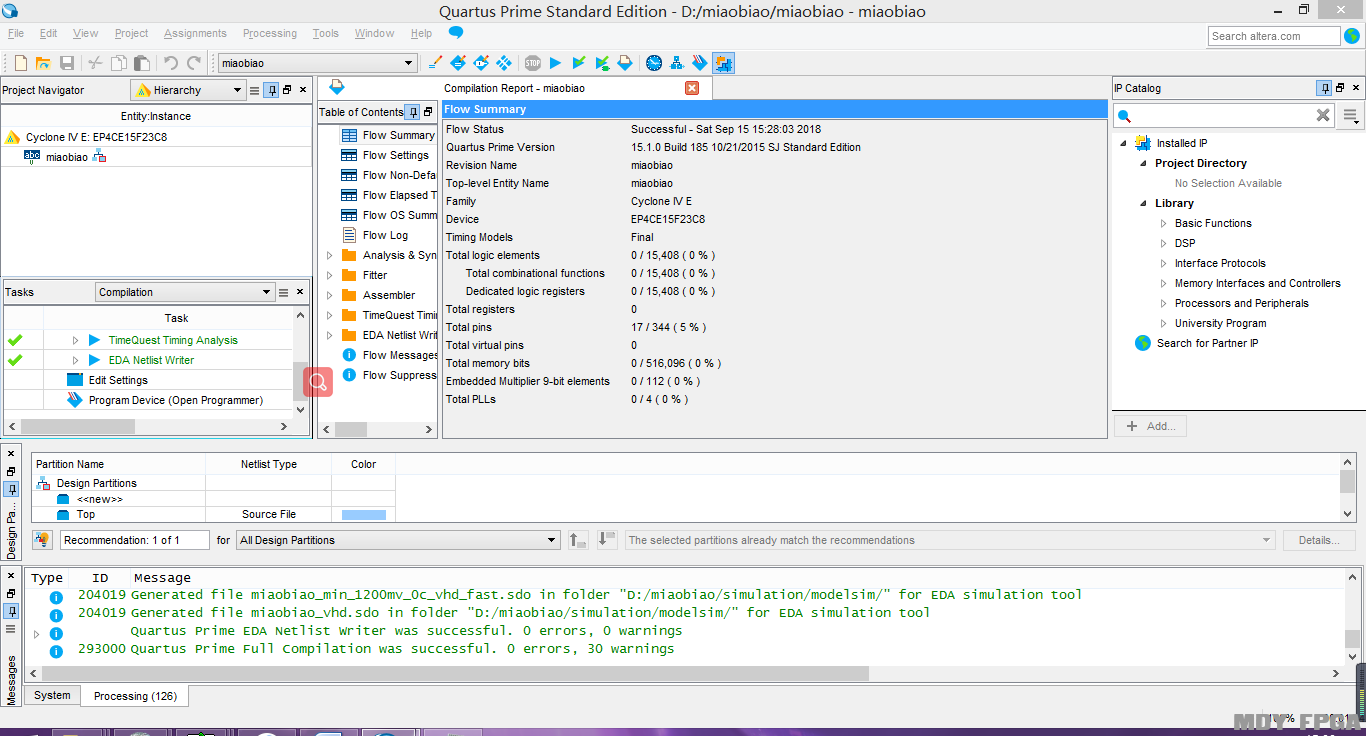This screenshot has width=1366, height=736.
Task: Save using the floppy disk icon
Action: click(x=67, y=63)
